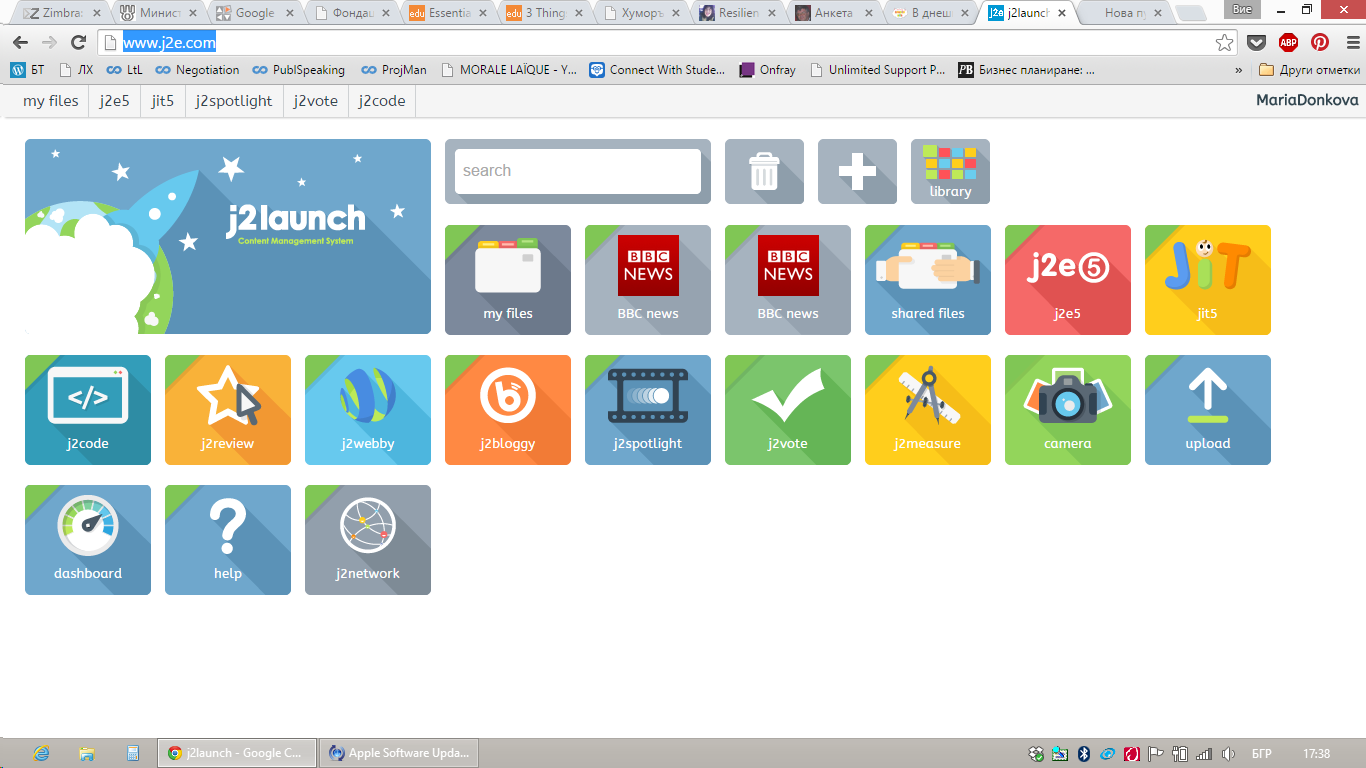The height and width of the screenshot is (768, 1366).
Task: Click the Pinterest extension icon
Action: tap(1320, 43)
